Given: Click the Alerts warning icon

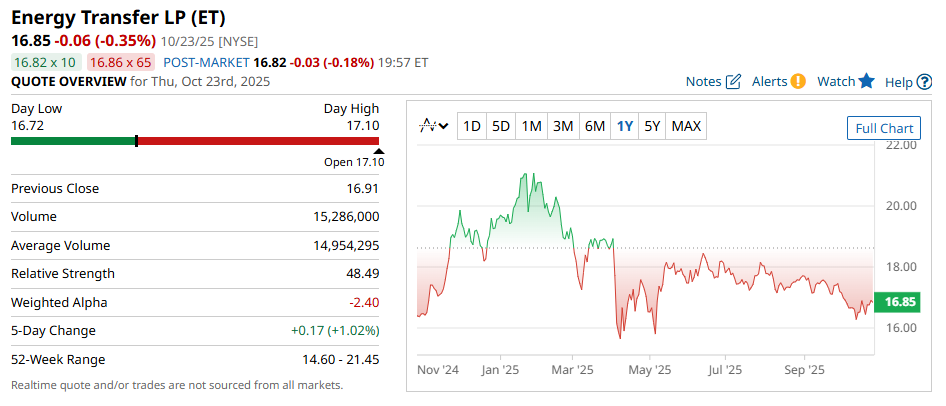Looking at the screenshot, I should [x=798, y=82].
